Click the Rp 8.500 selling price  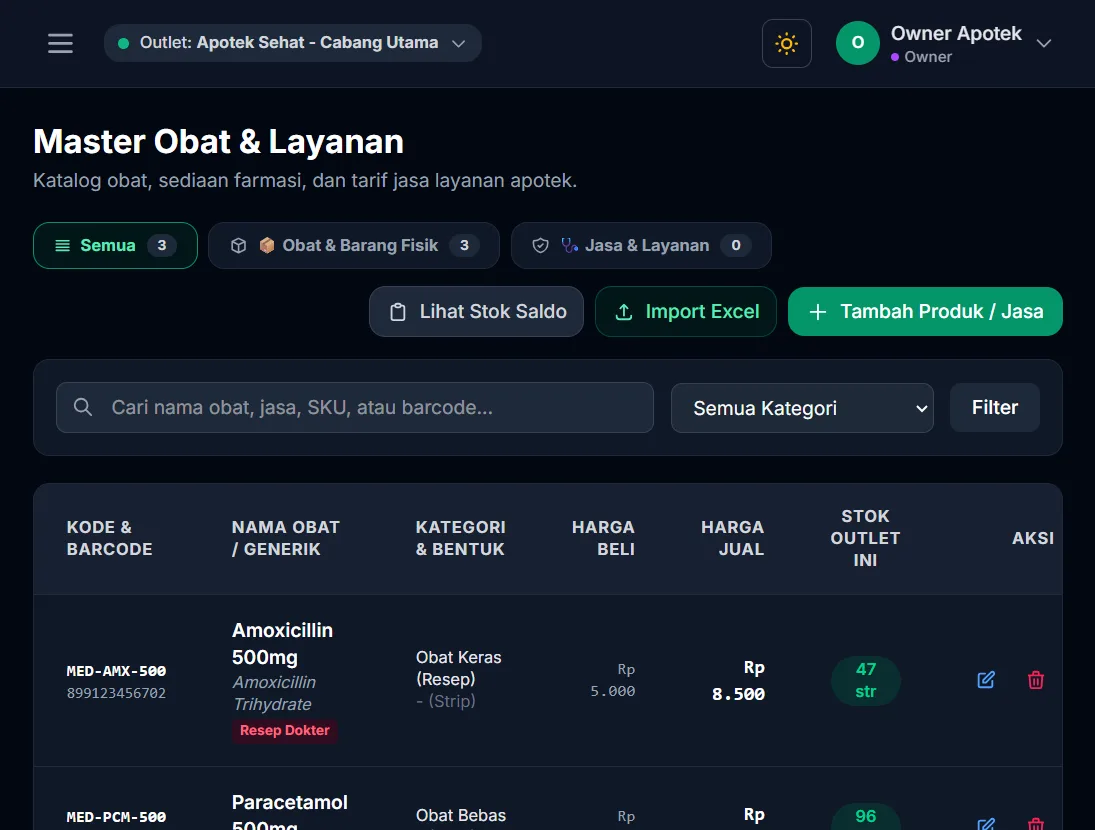(738, 681)
